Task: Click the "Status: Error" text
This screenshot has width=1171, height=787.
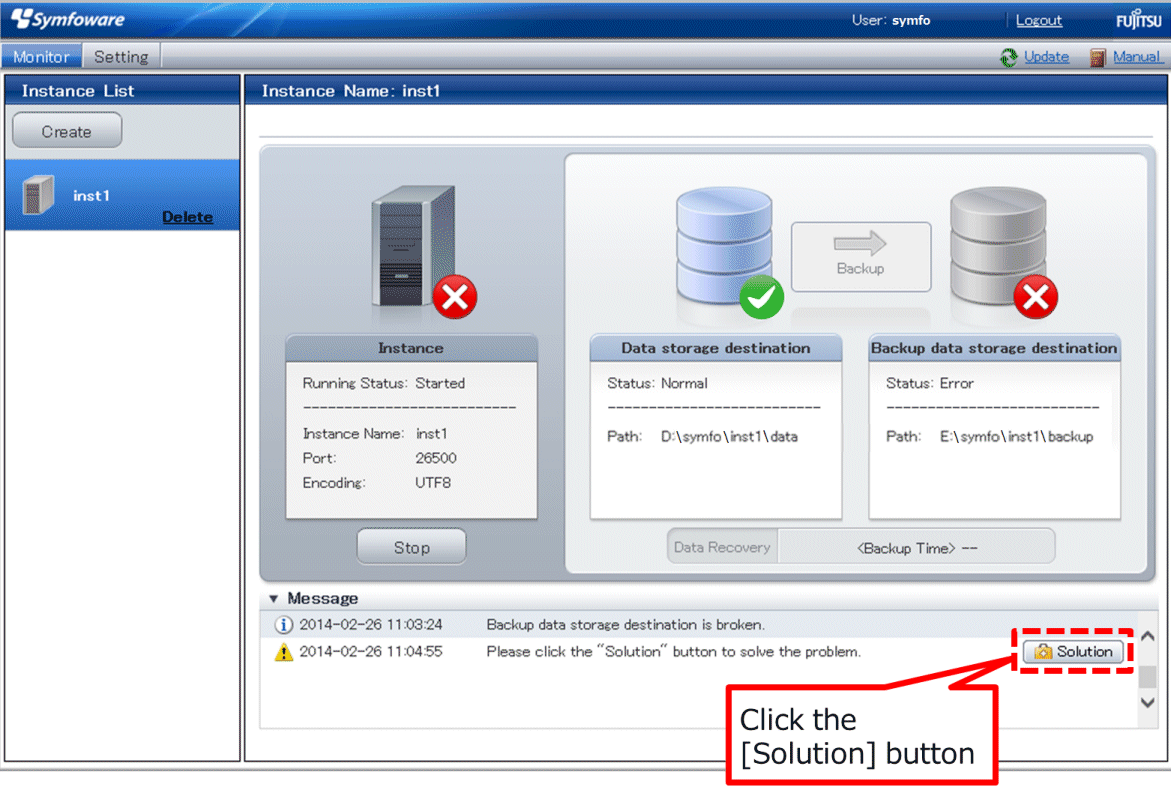Action: pos(930,383)
